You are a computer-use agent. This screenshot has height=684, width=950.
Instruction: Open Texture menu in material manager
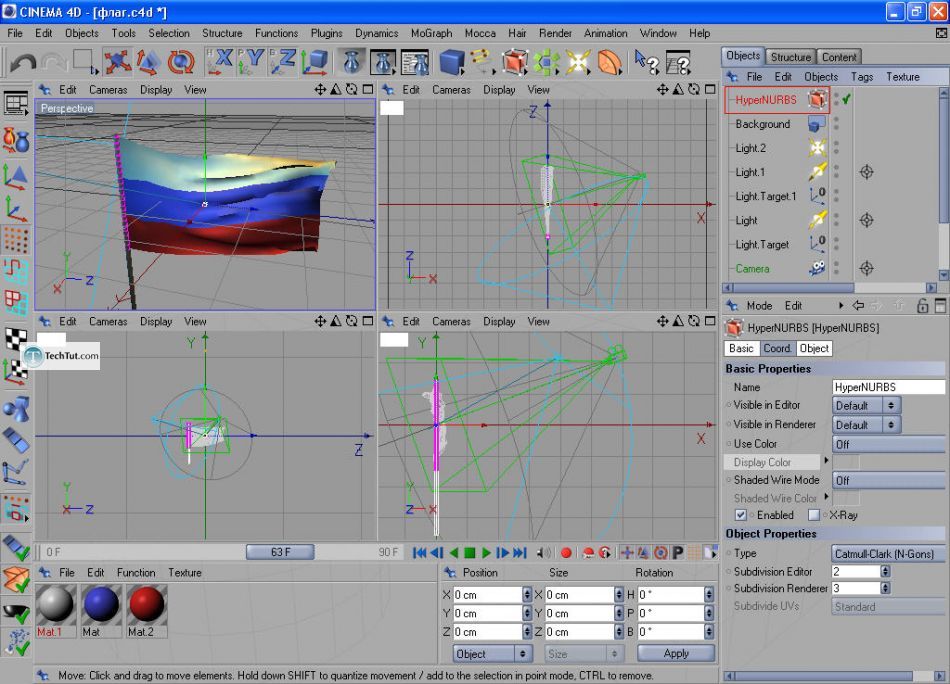185,573
